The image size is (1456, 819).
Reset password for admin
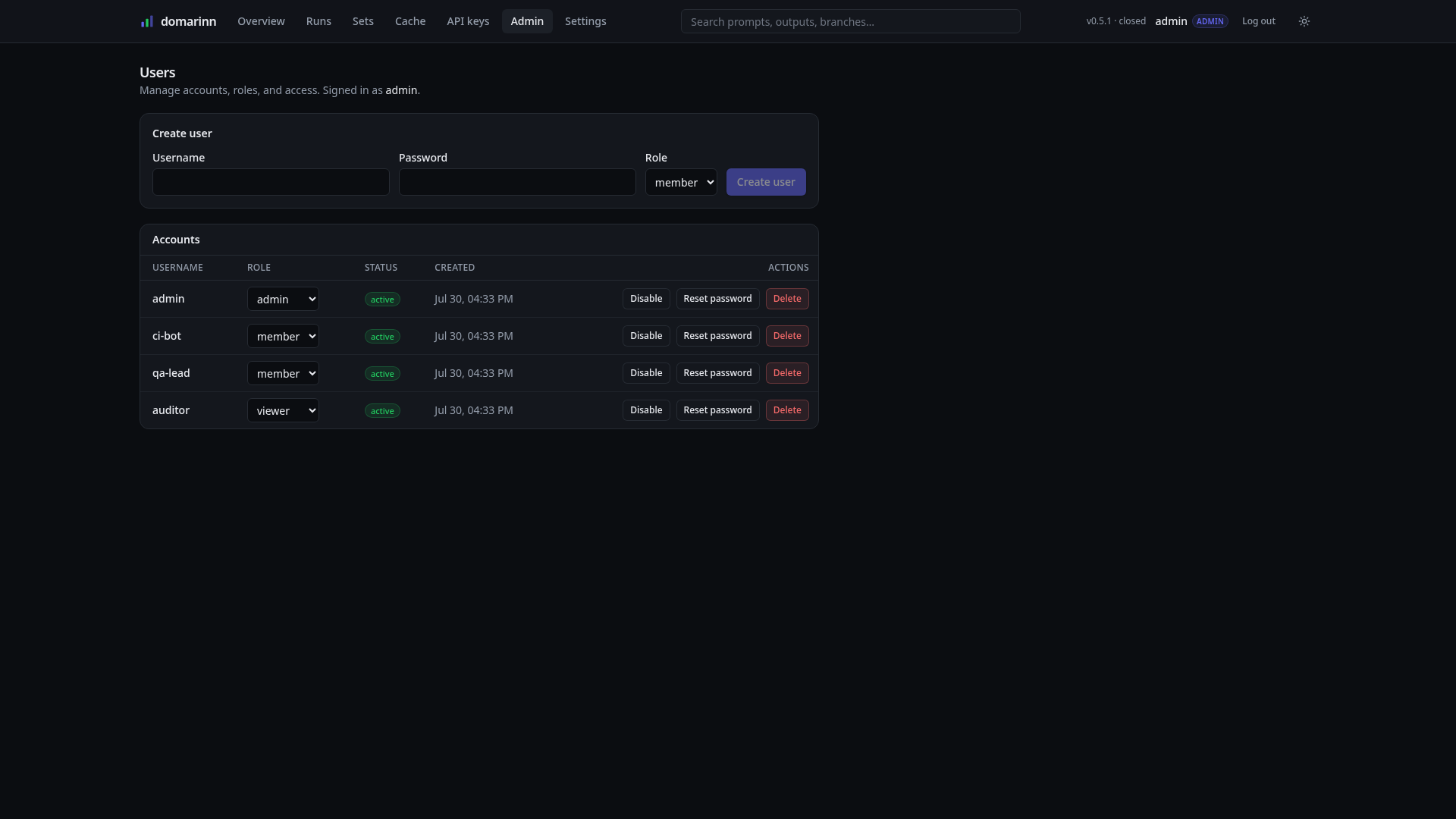tap(717, 299)
